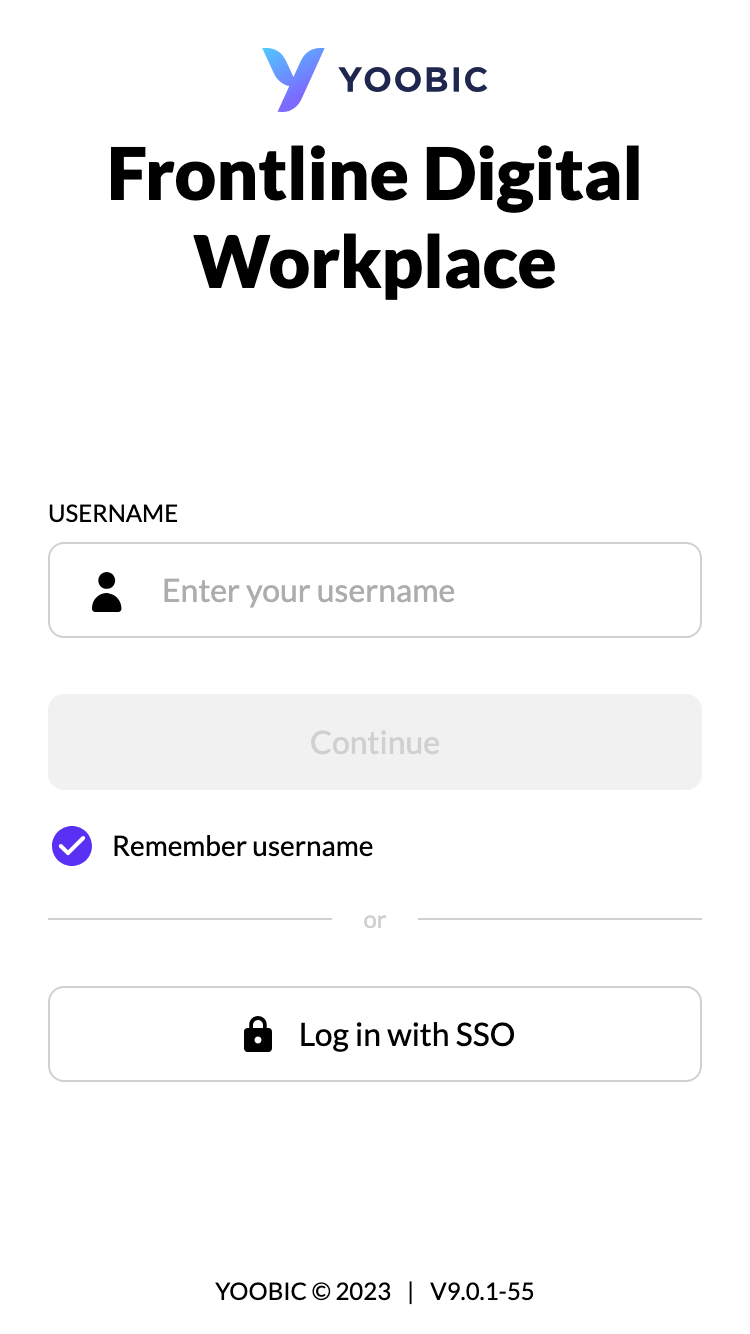Click the divider line right of "or"
Image resolution: width=750 pixels, height=1334 pixels.
560,919
